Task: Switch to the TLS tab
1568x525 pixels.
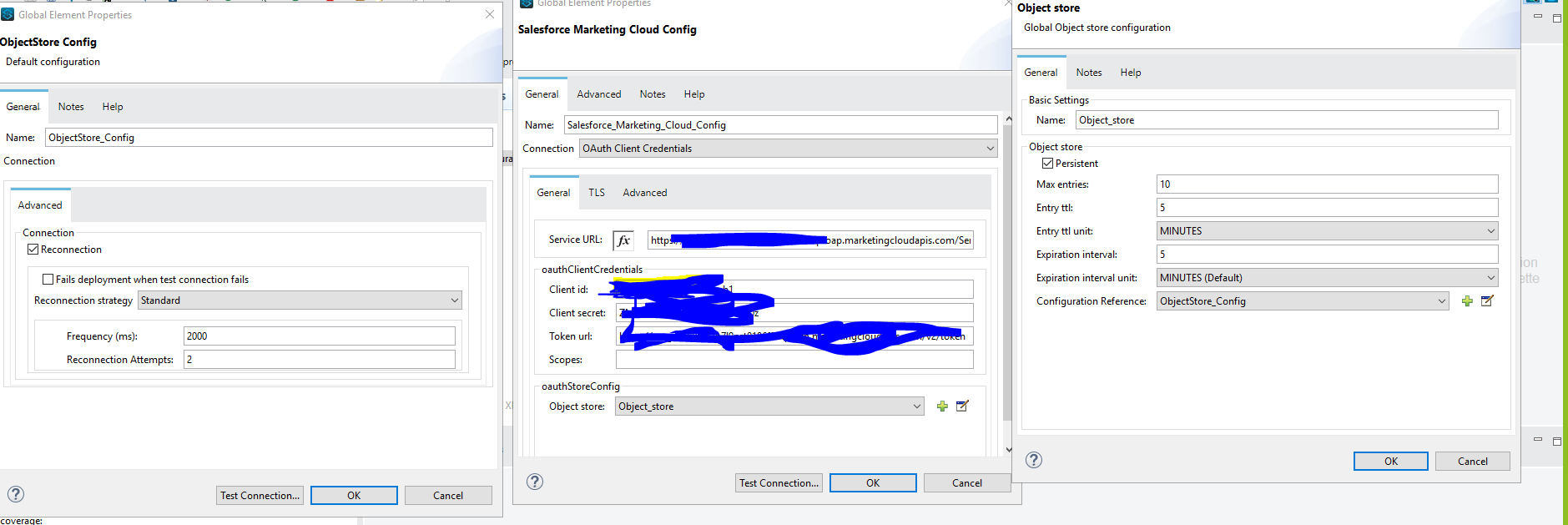Action: [x=597, y=193]
